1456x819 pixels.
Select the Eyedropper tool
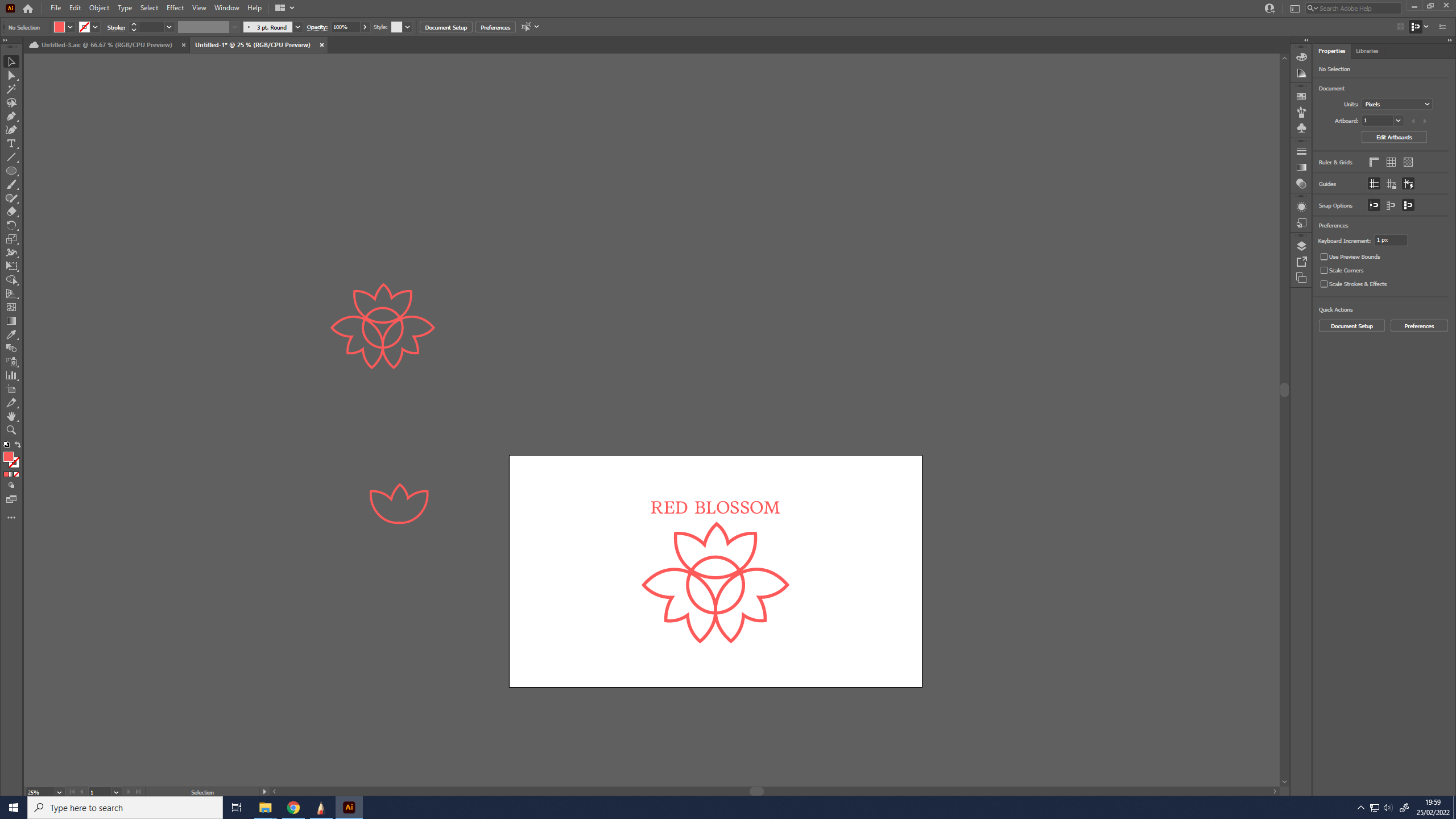[x=11, y=334]
